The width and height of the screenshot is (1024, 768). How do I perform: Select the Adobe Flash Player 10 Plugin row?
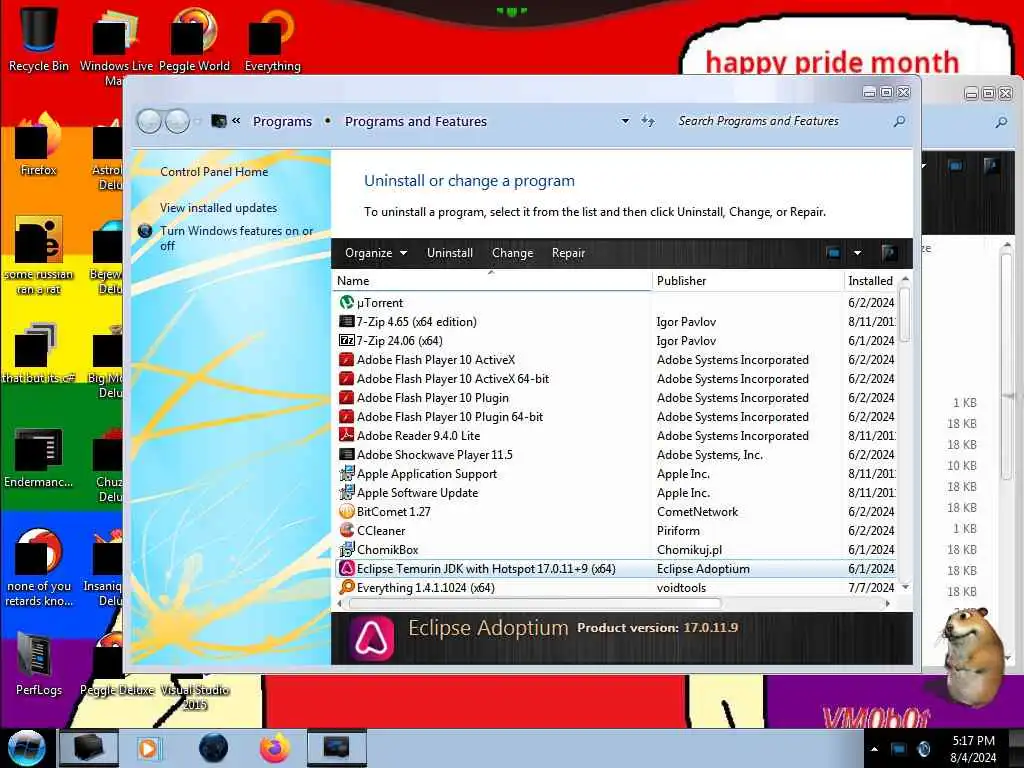click(615, 398)
